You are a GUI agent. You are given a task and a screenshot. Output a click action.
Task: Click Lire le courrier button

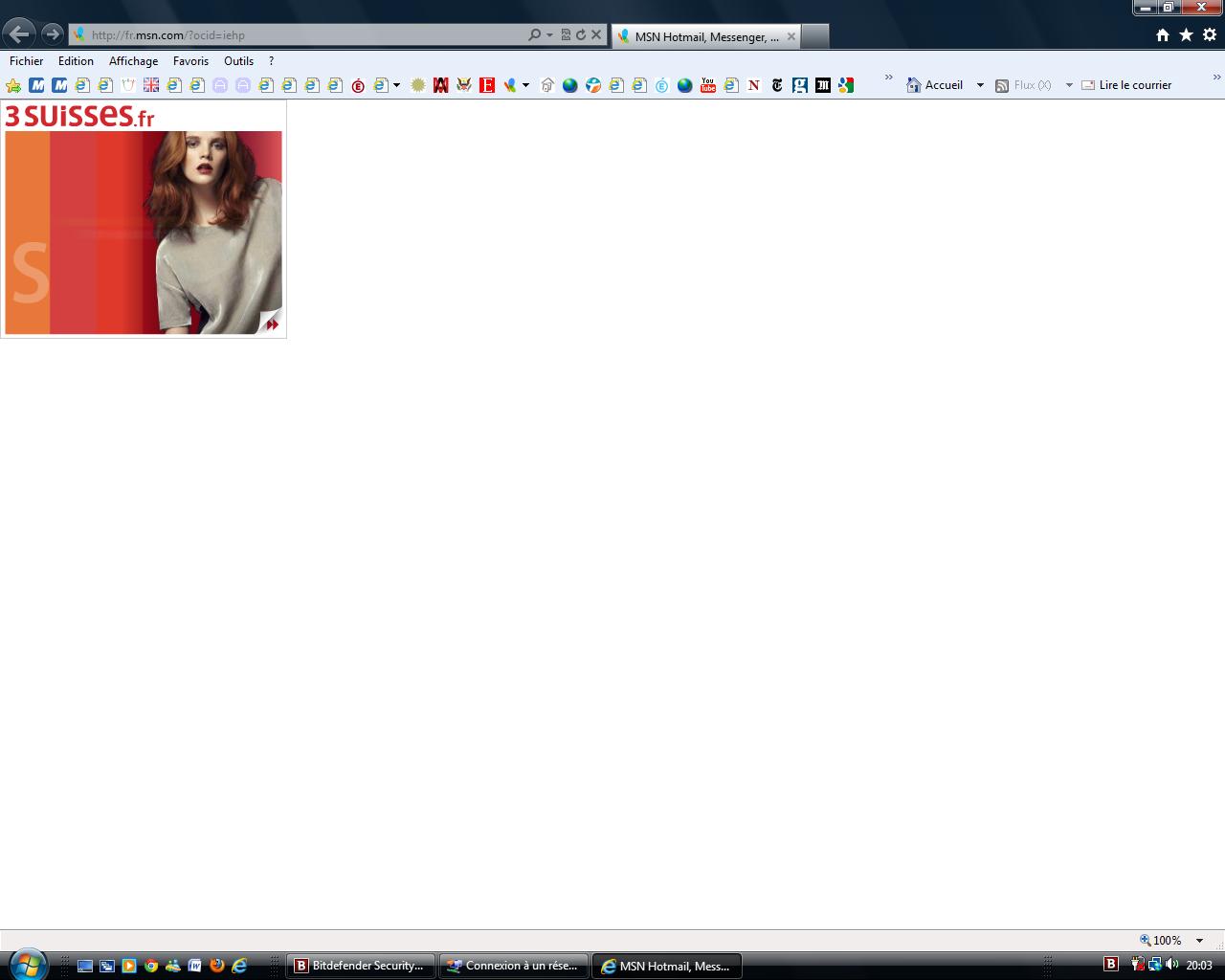[1126, 85]
